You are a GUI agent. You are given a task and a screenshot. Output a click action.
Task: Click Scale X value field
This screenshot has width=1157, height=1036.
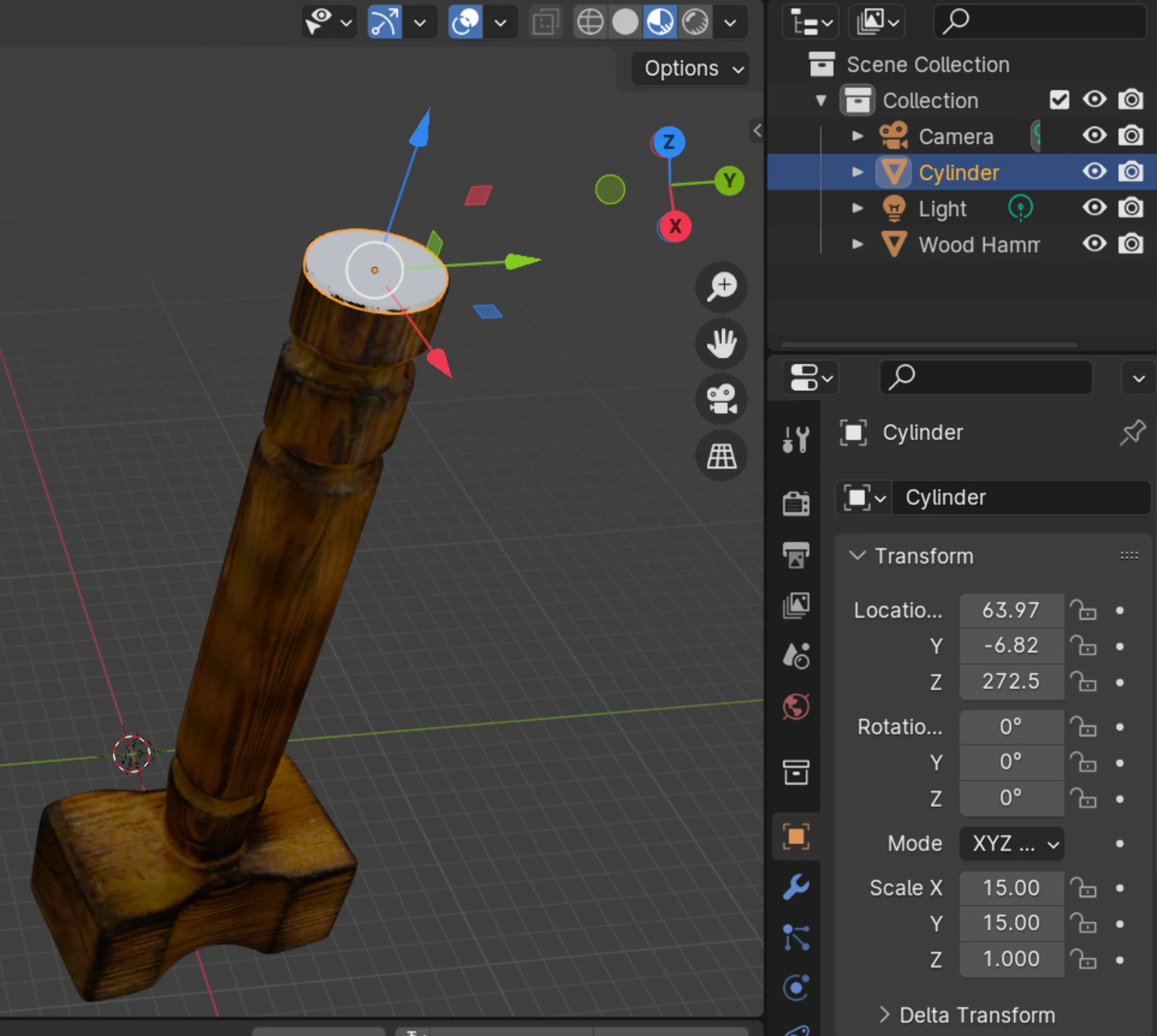point(1011,888)
